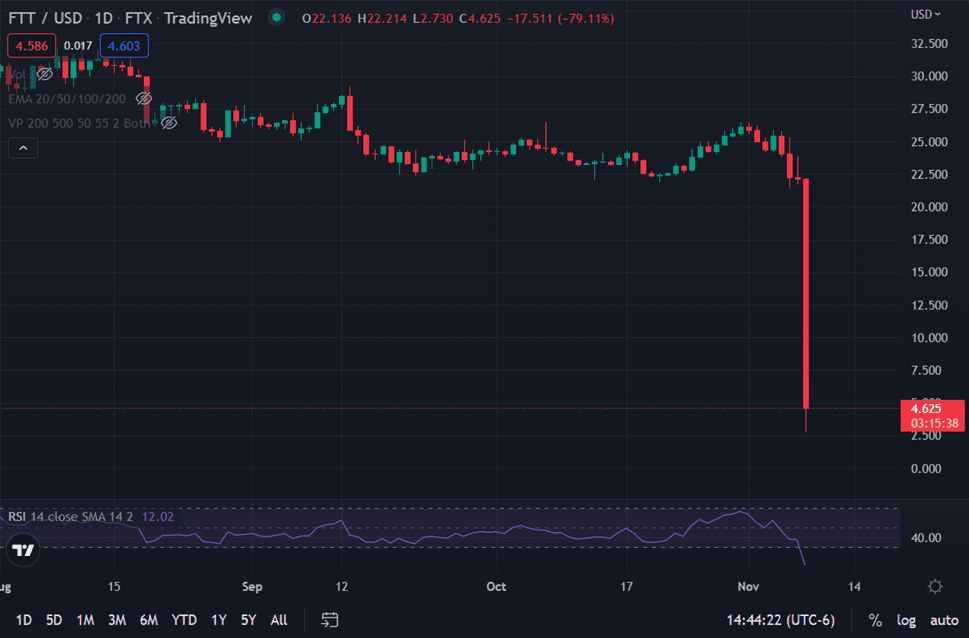
Task: Click the Oct label on time axis
Action: coord(496,587)
